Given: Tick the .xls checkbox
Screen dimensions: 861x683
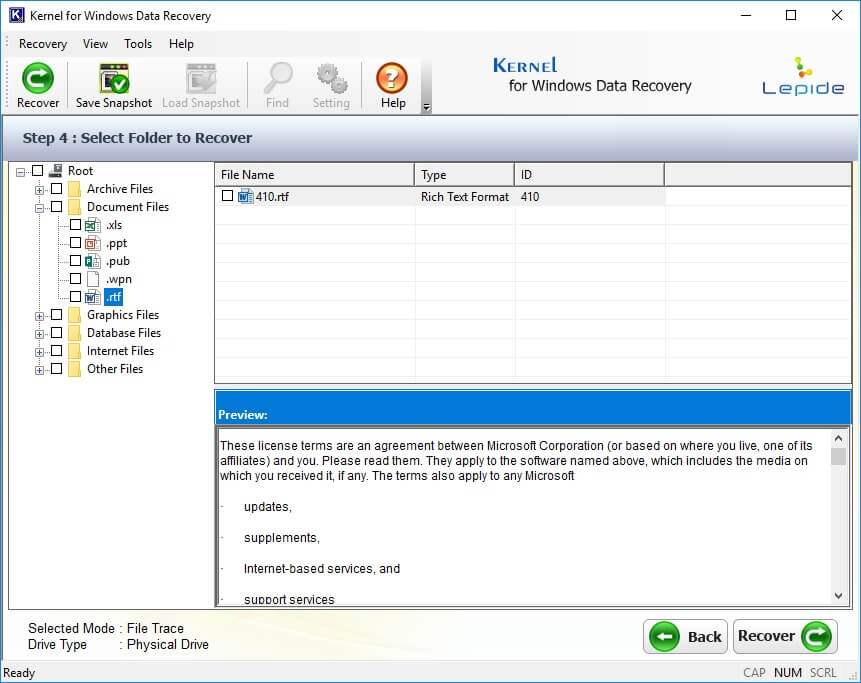Looking at the screenshot, I should click(75, 225).
